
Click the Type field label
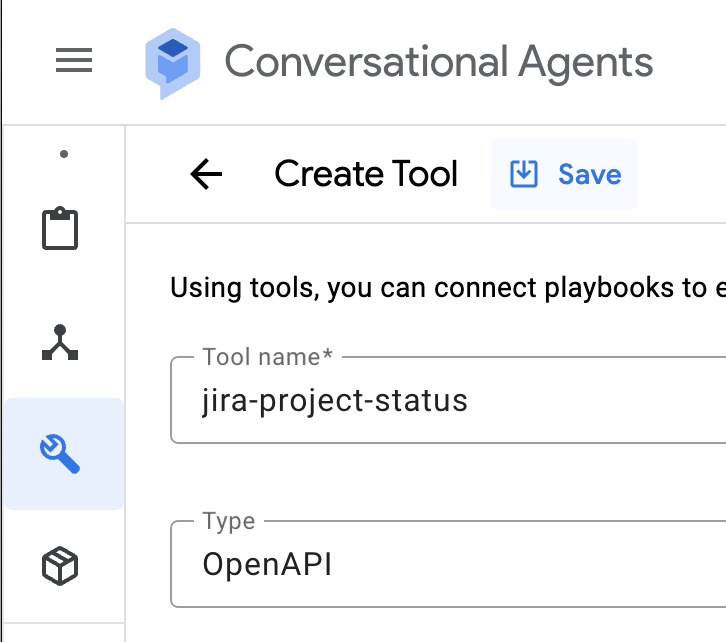[x=229, y=522]
